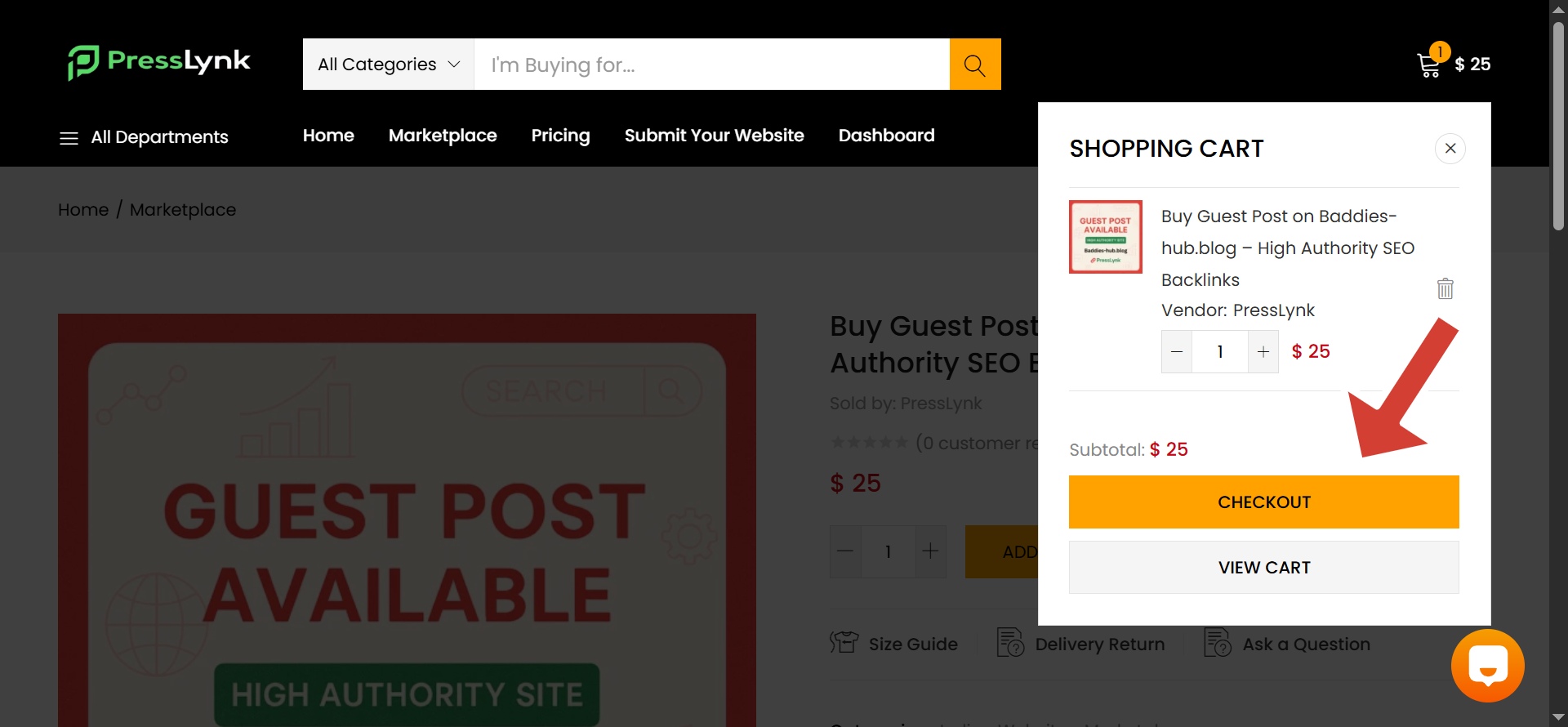Click the VIEW CART button
Screen dimensions: 1568x727
1264,568
